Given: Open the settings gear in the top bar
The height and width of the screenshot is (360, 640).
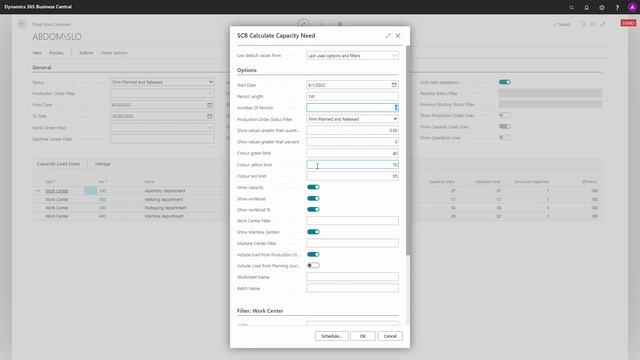Looking at the screenshot, I should click(602, 7).
